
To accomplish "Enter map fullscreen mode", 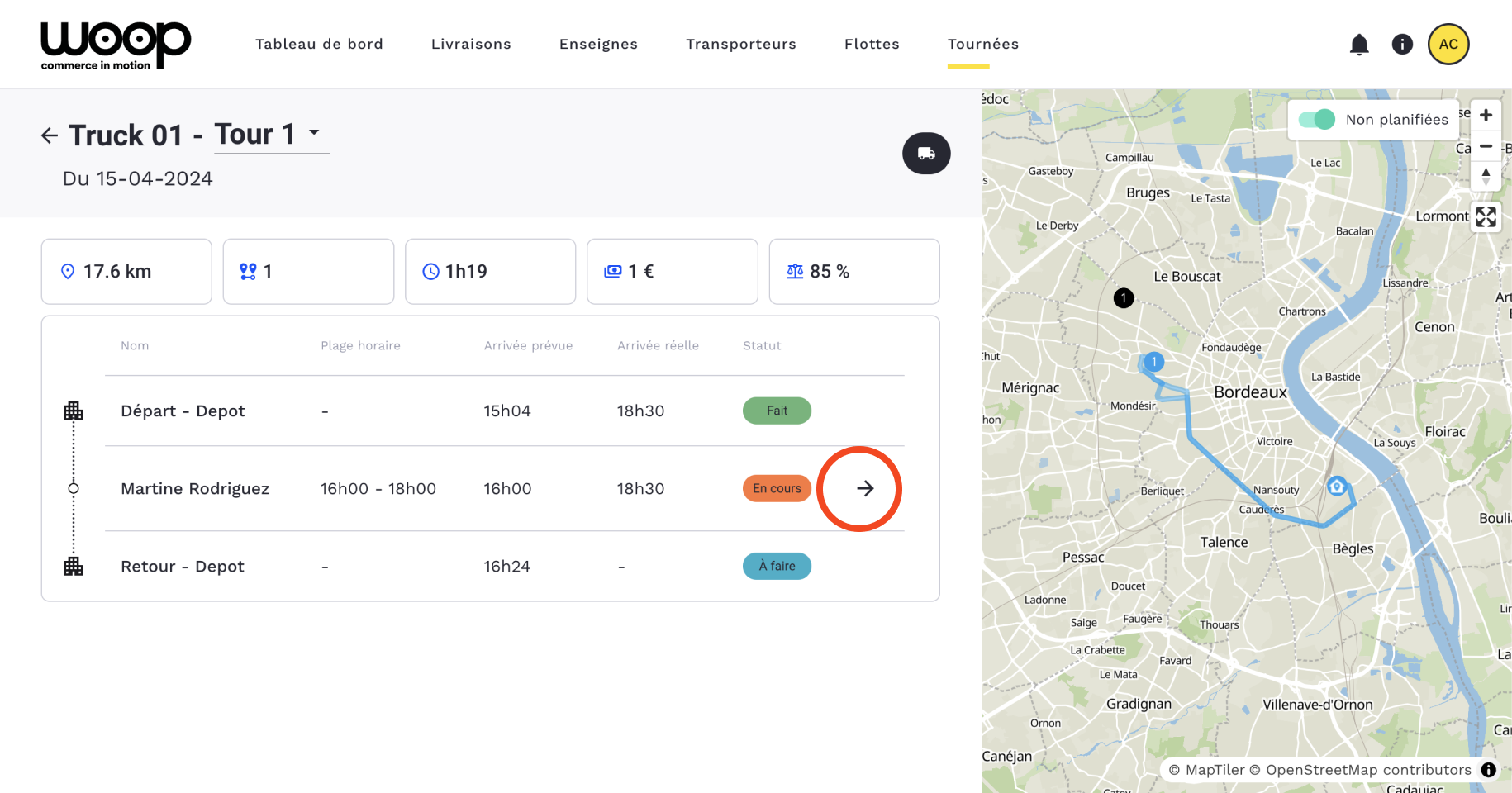I will (x=1486, y=217).
